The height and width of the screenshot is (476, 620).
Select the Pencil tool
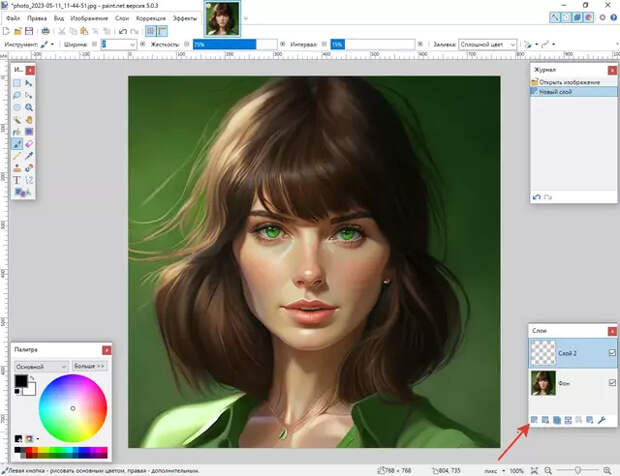(17, 156)
